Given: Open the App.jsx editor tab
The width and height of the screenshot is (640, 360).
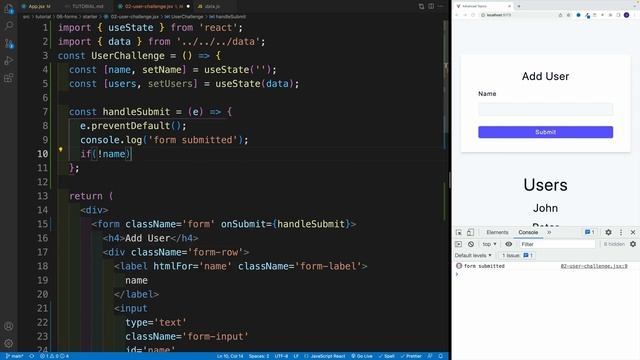Looking at the screenshot, I should [x=38, y=6].
